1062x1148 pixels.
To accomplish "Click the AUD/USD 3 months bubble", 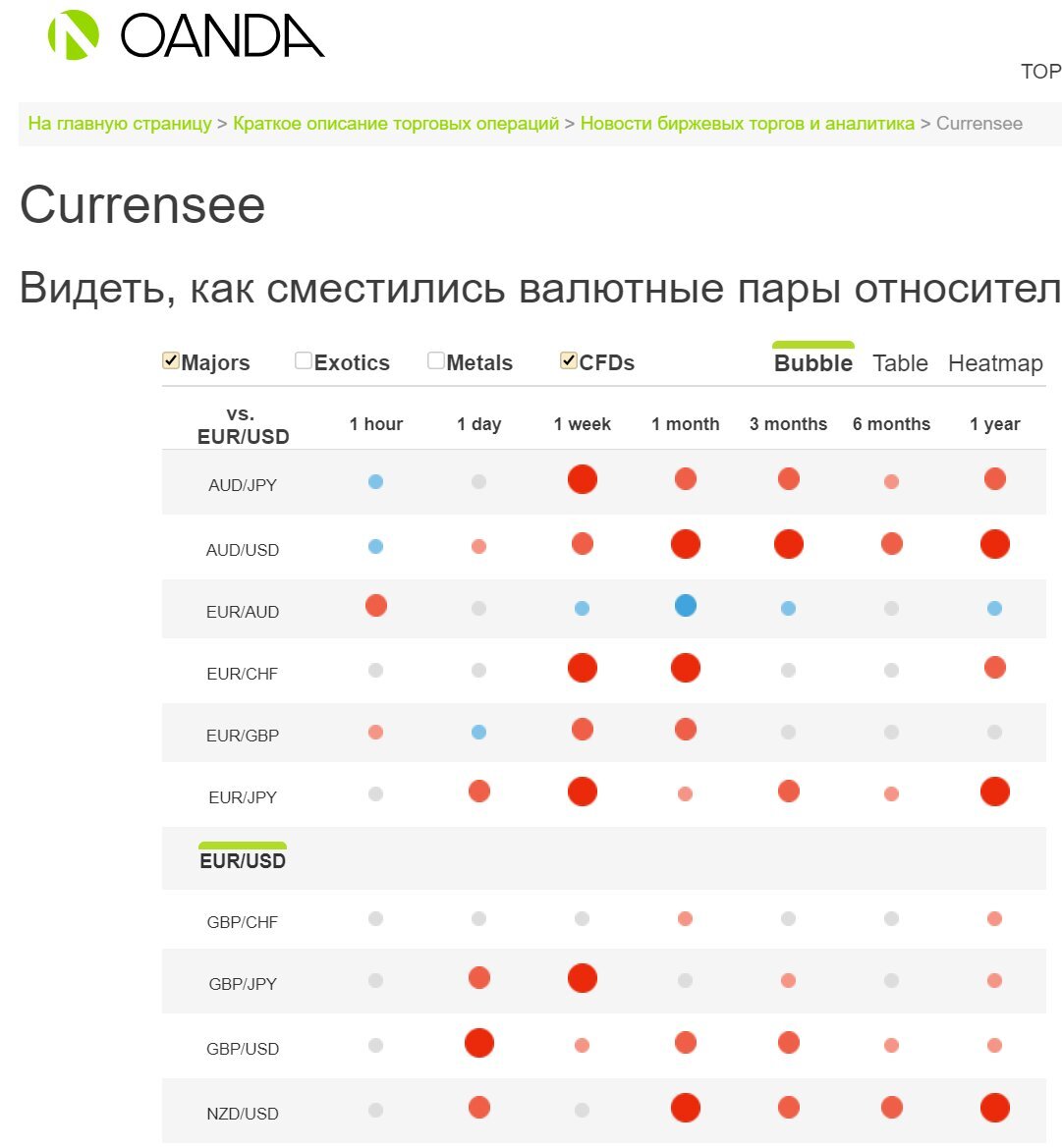I will click(788, 543).
